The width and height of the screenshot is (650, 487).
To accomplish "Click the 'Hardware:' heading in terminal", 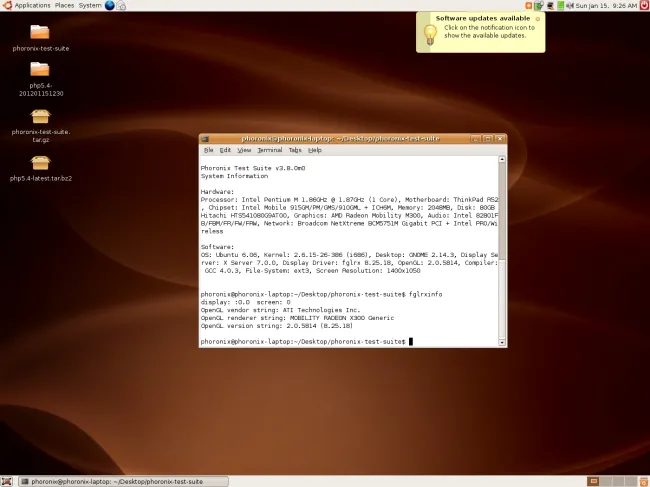I will [x=217, y=191].
